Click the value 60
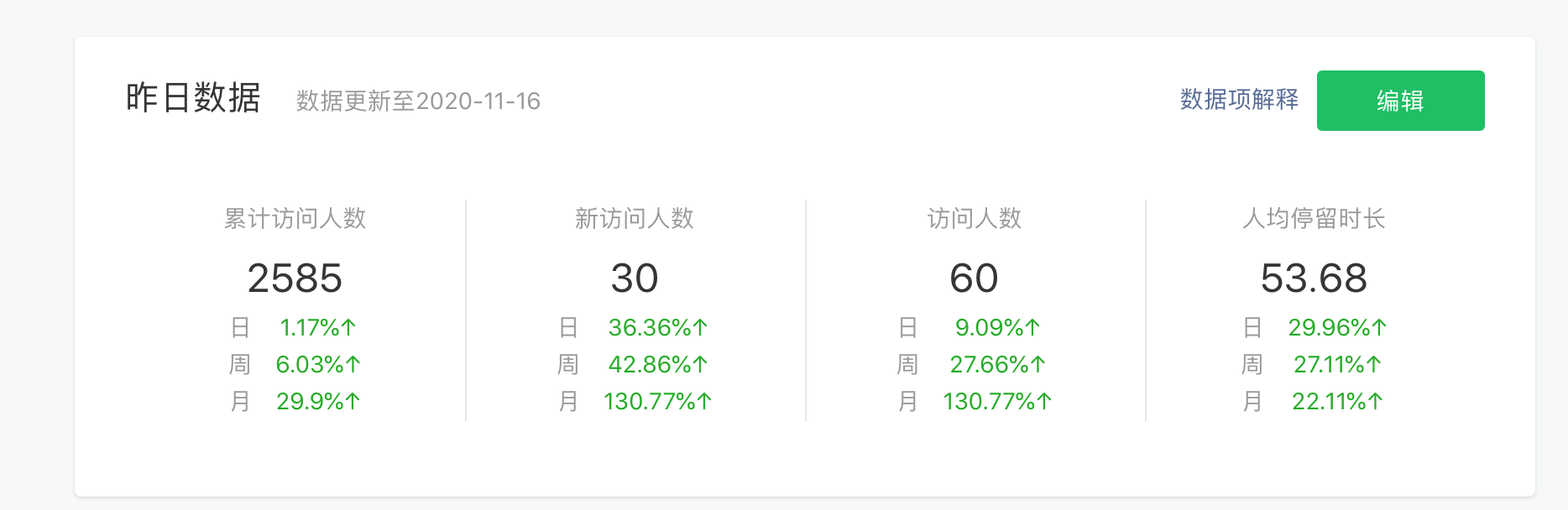The height and width of the screenshot is (510, 1568). coord(974,278)
